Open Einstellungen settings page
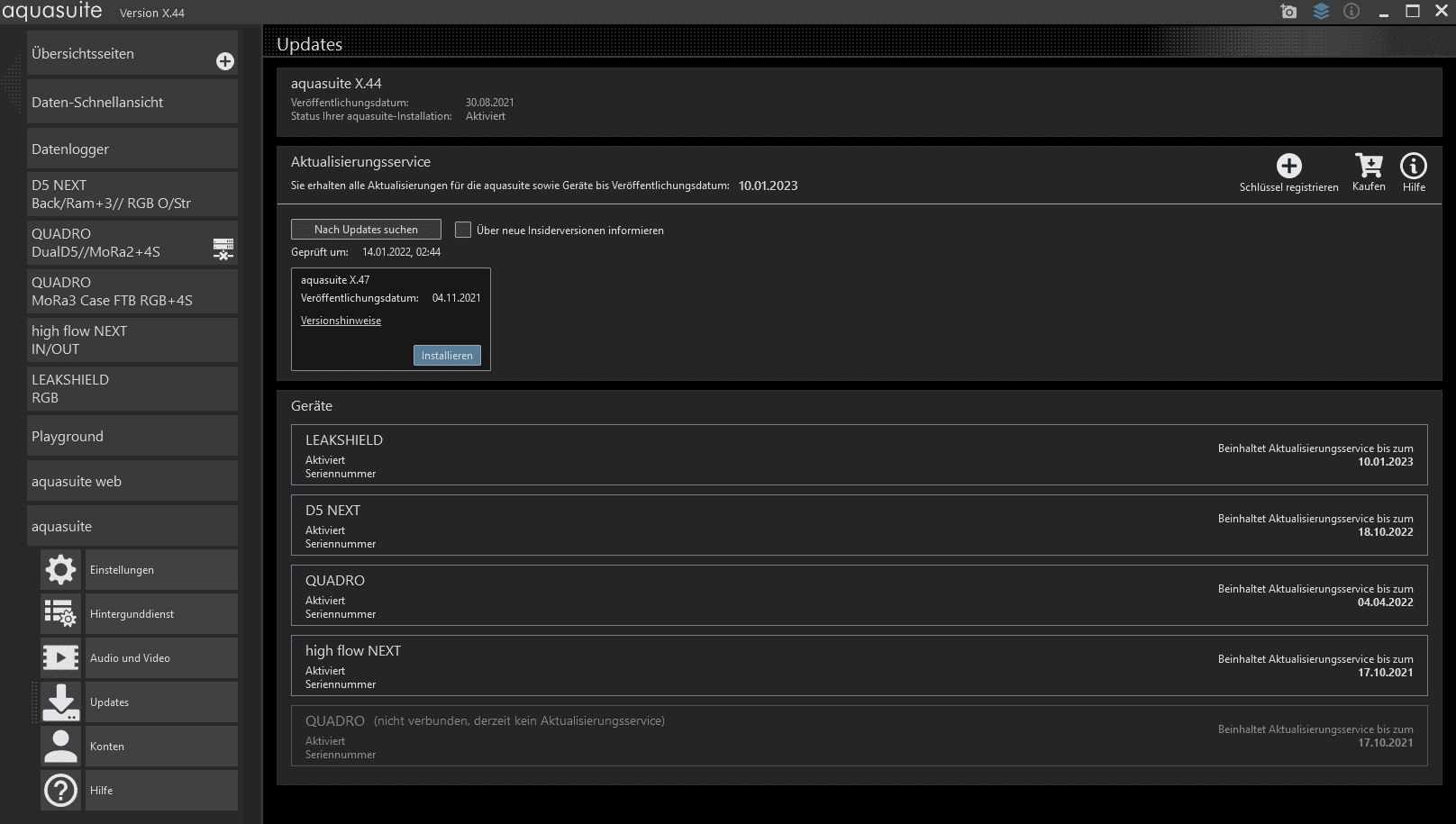The image size is (1456, 824). click(161, 570)
